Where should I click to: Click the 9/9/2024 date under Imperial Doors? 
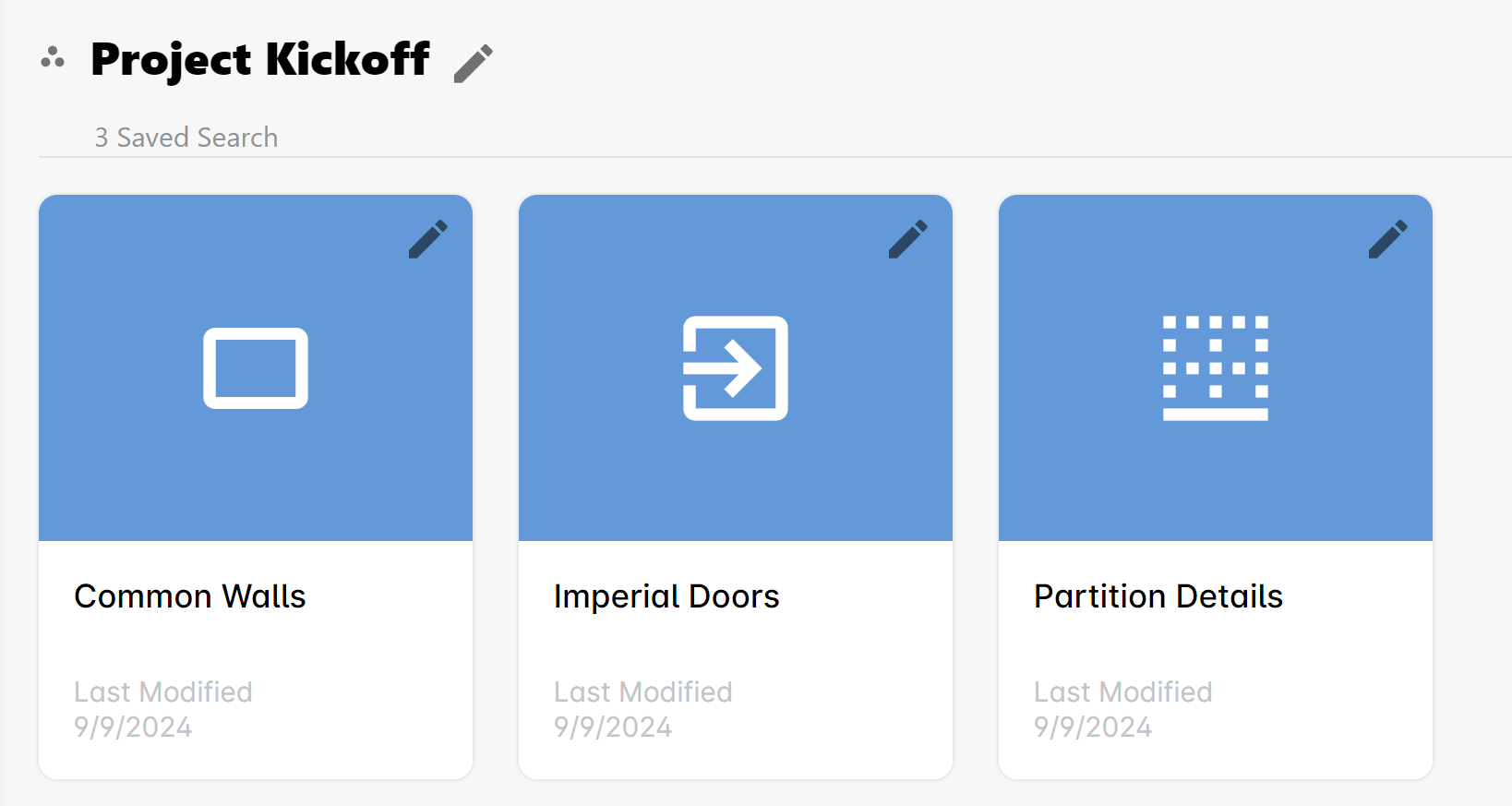click(x=613, y=728)
